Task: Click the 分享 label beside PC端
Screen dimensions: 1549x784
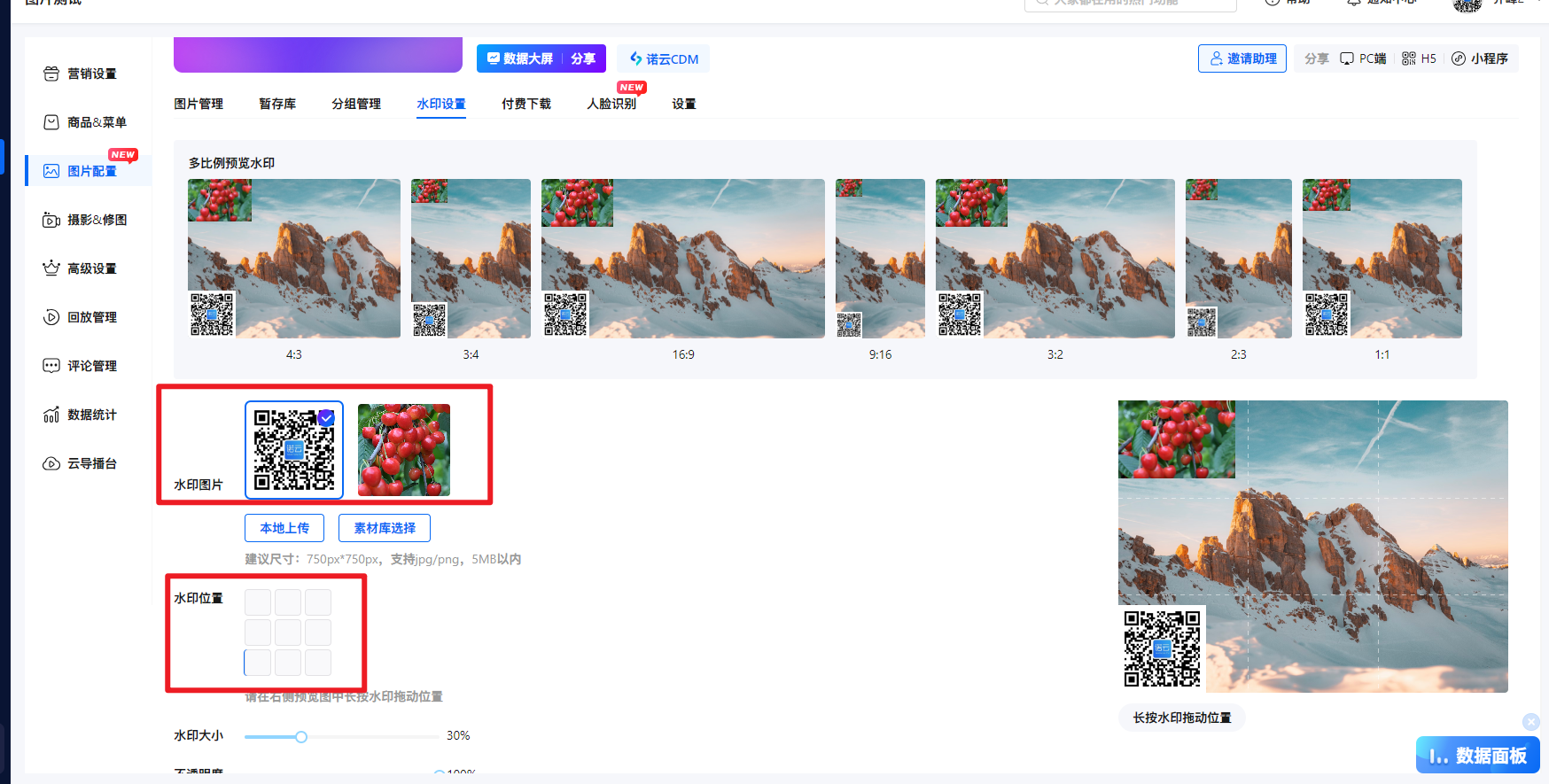Action: tap(1317, 58)
